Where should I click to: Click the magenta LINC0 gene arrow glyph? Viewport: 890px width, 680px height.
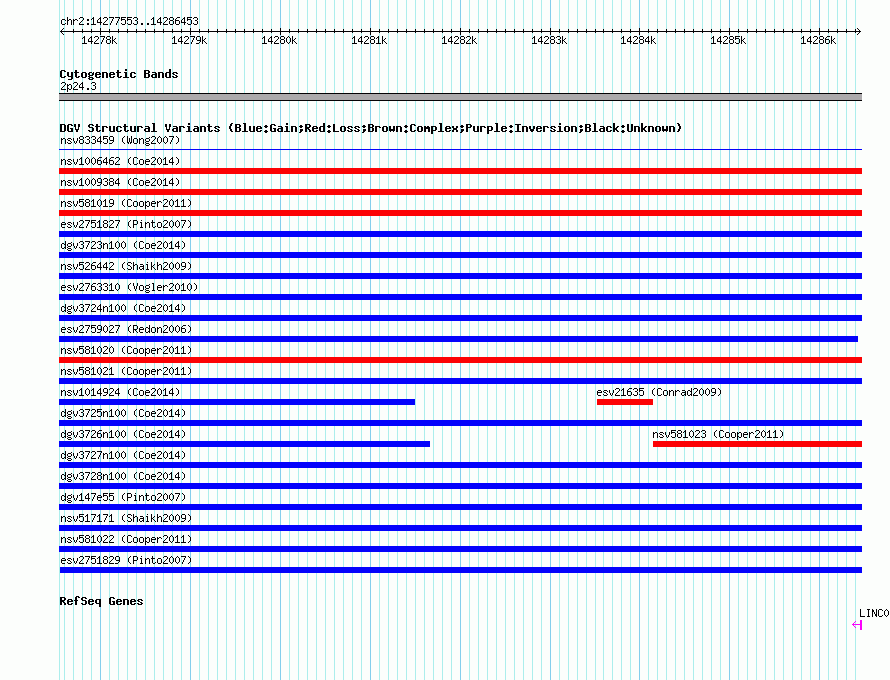(857, 625)
